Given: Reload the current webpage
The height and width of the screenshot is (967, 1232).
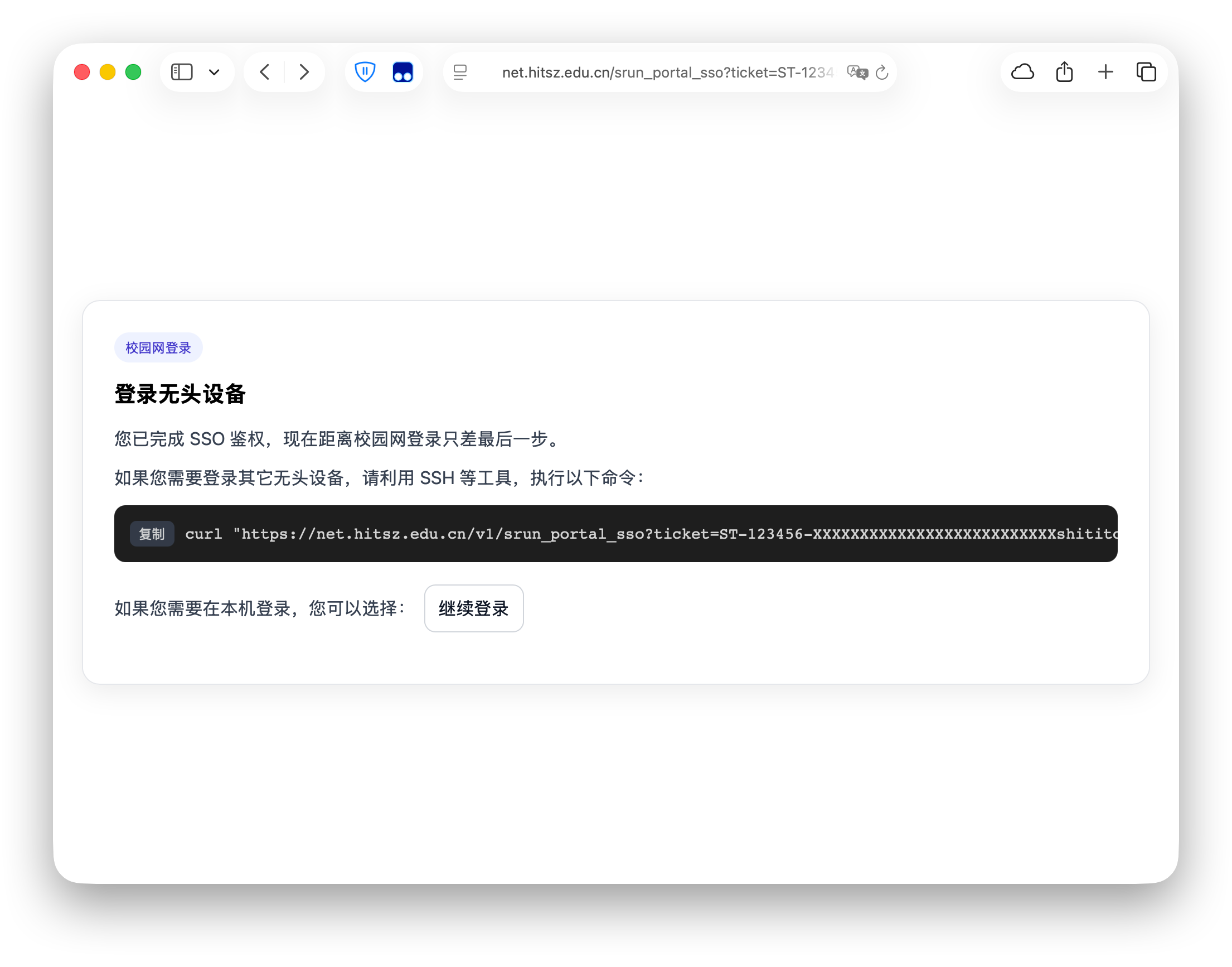Looking at the screenshot, I should tap(882, 72).
